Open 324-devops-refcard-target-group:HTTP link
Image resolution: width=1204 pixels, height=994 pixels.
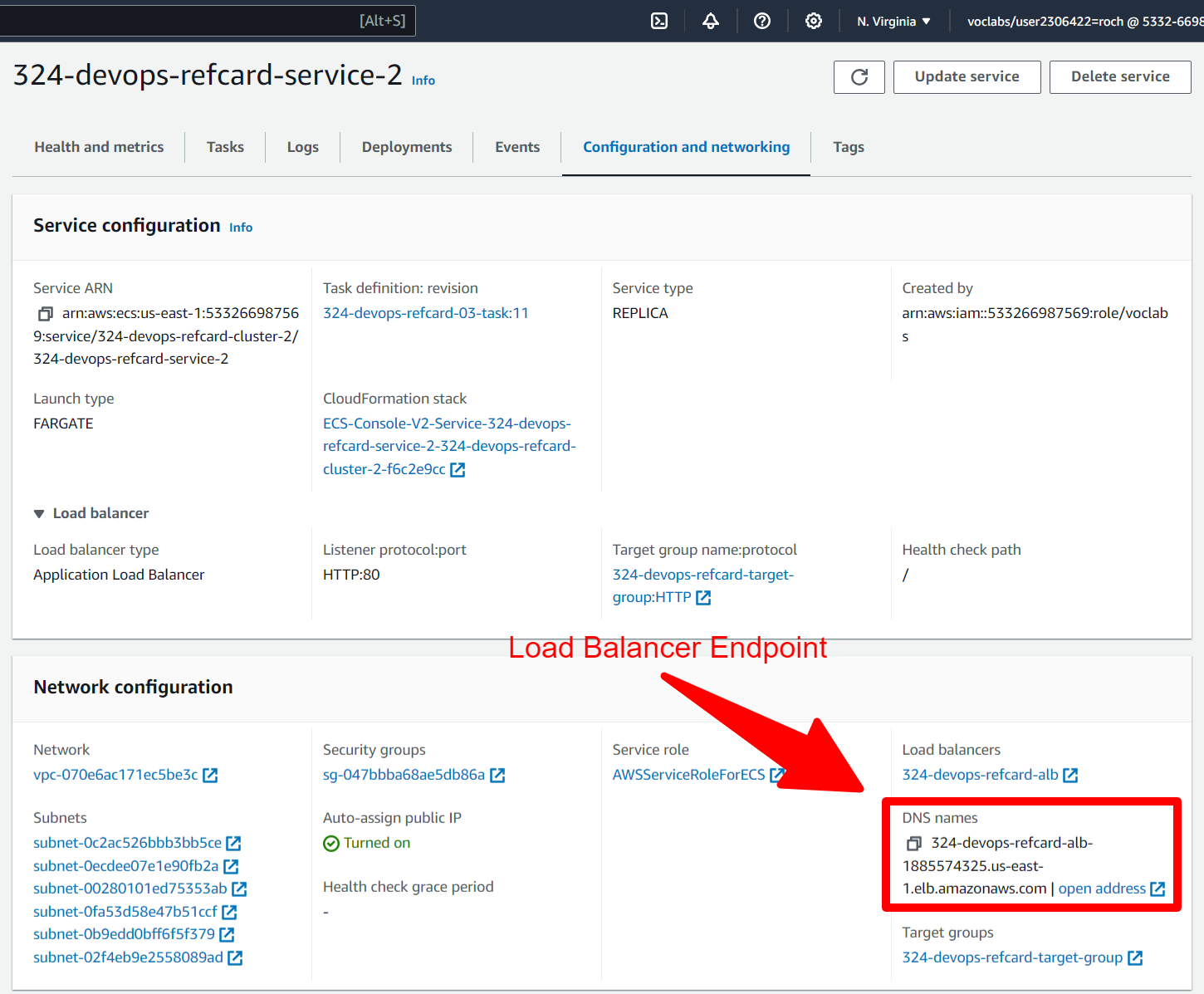[703, 586]
